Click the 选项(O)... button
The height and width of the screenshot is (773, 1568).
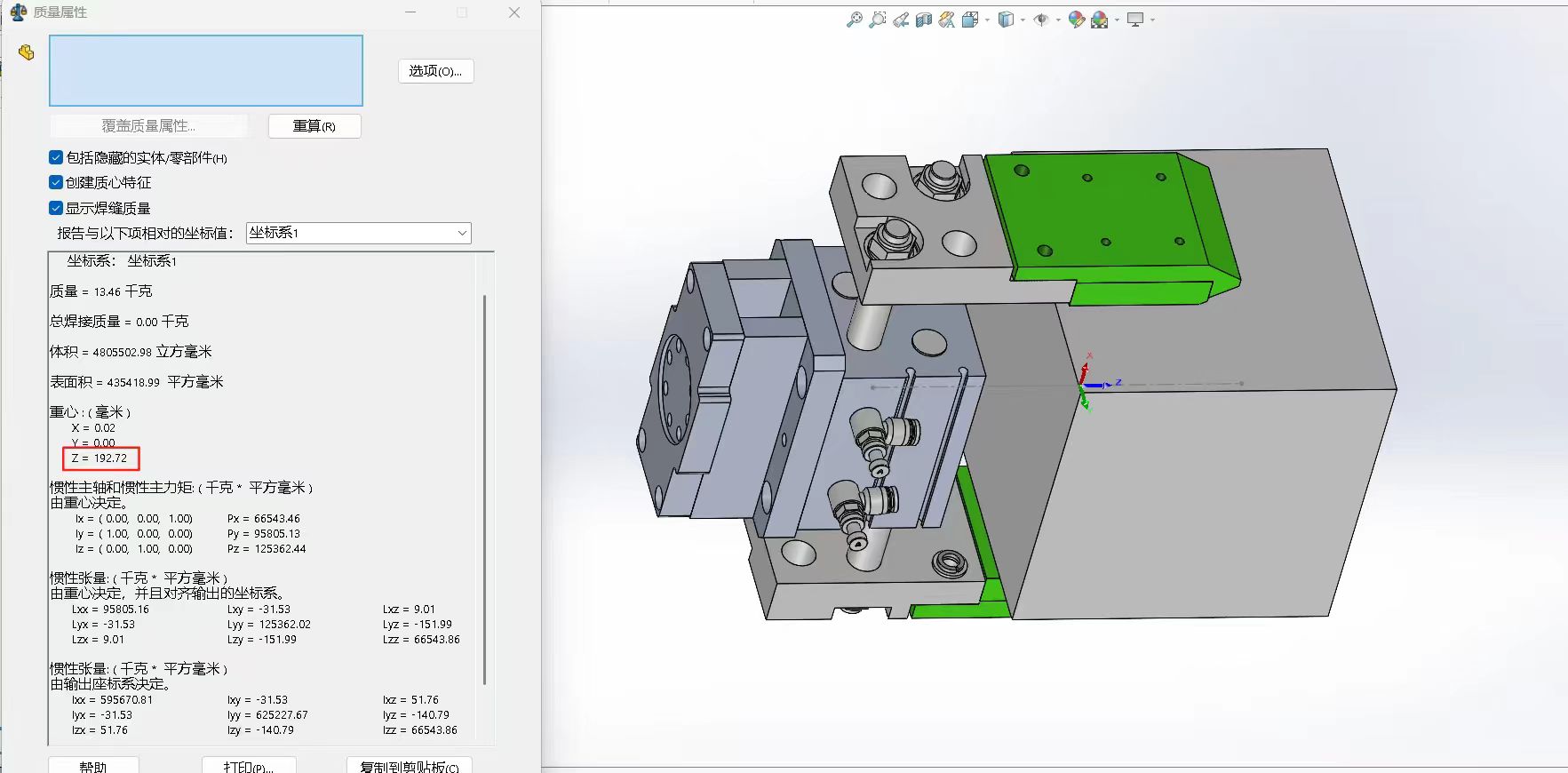435,71
